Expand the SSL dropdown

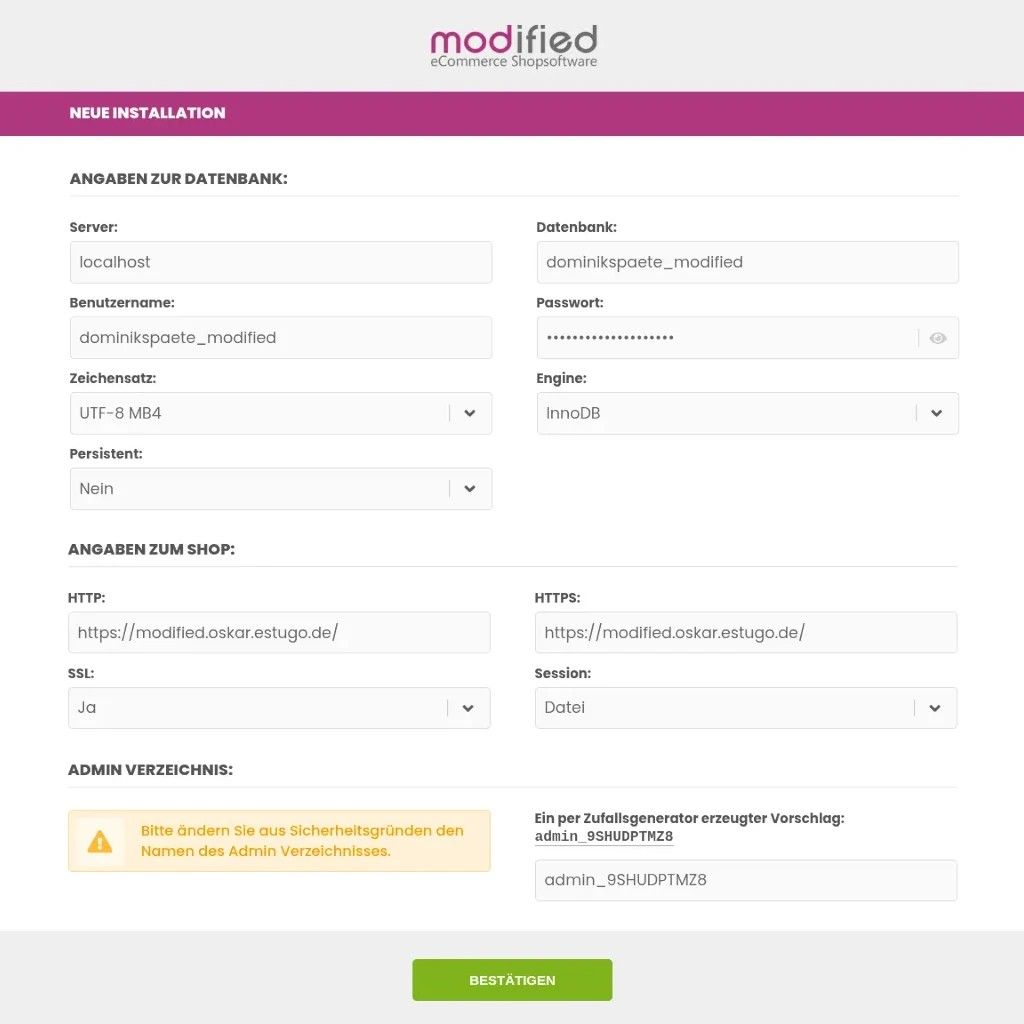(x=260, y=708)
